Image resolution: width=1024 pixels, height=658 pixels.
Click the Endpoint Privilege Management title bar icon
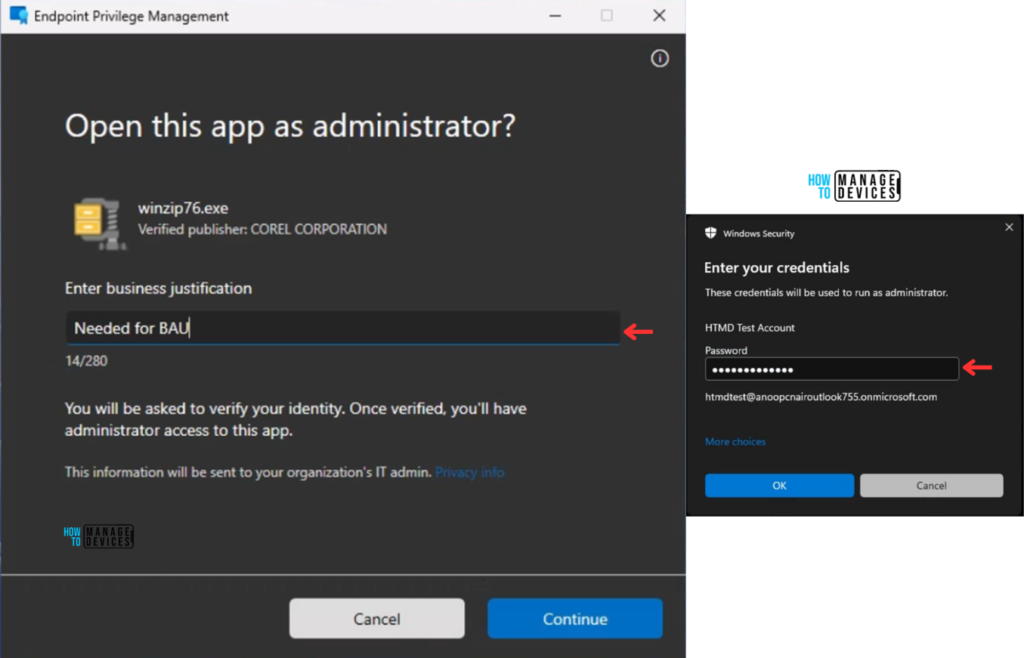(18, 16)
